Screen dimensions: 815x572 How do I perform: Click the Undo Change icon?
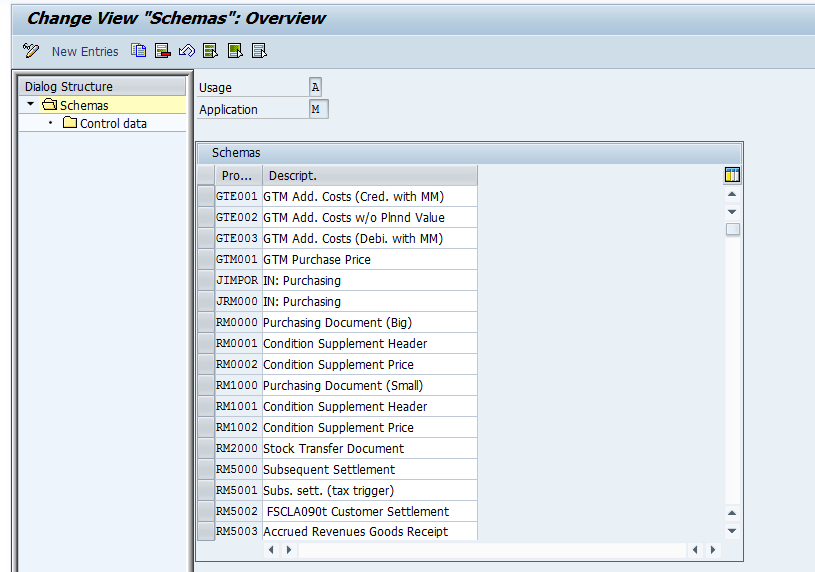[187, 51]
